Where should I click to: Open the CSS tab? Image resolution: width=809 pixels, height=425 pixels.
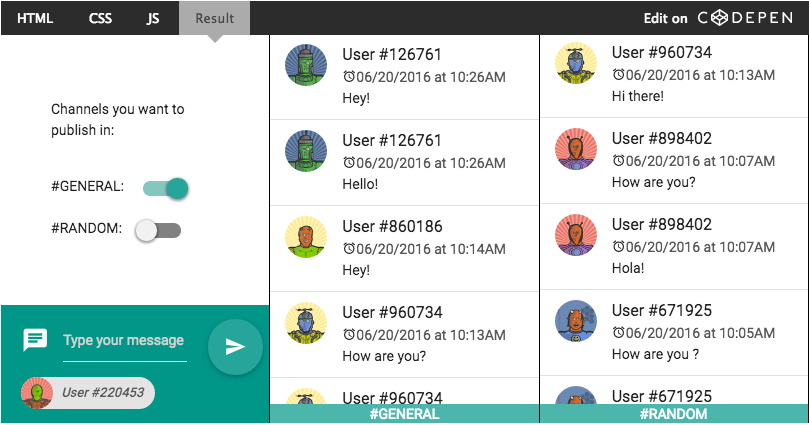[100, 18]
